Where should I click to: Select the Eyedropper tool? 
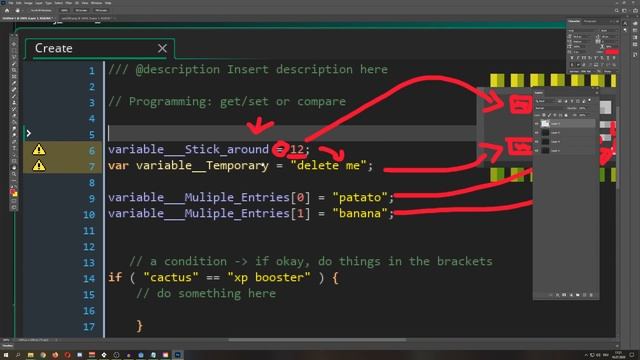pos(14,83)
